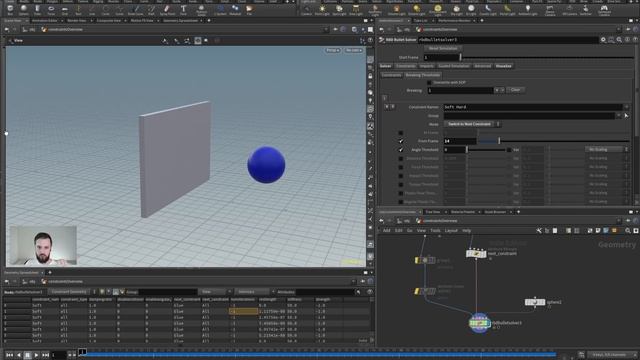
Task: Select the Line shelf tool
Action: pyautogui.click(x=92, y=10)
